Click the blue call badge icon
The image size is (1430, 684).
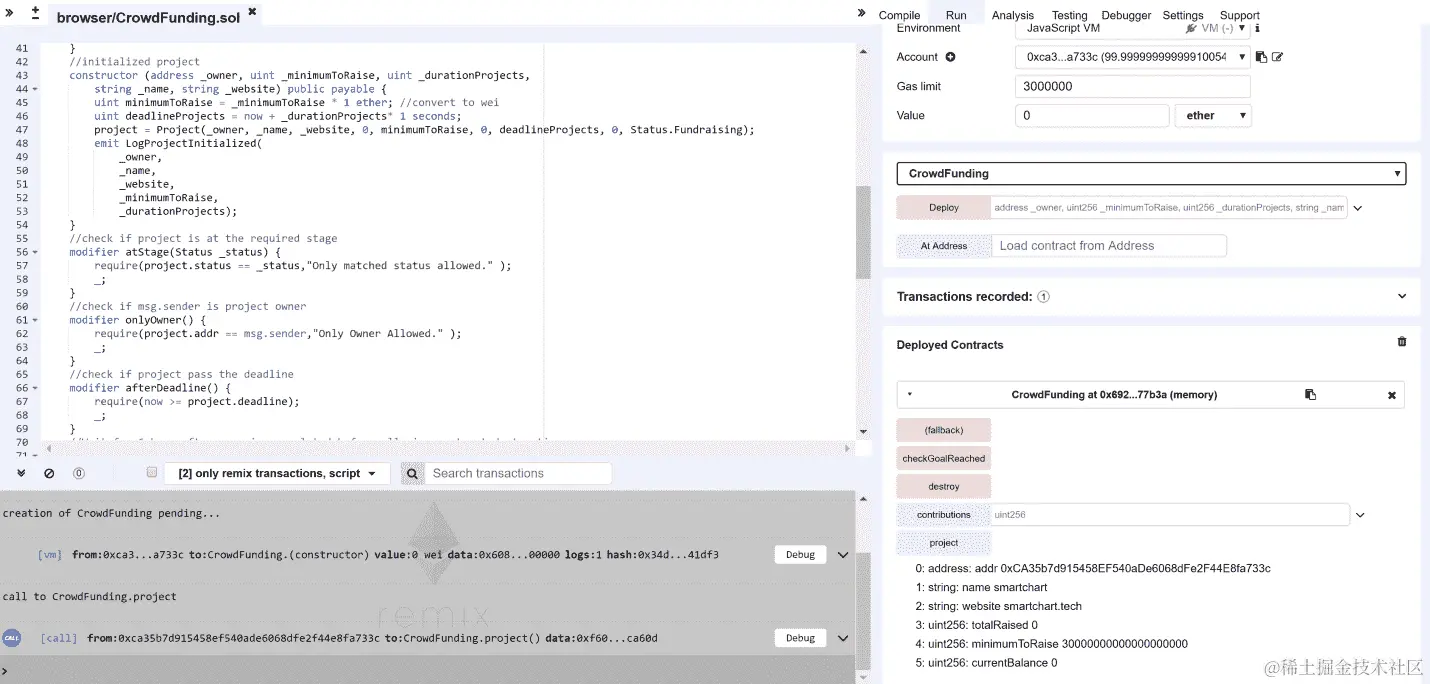[12, 637]
